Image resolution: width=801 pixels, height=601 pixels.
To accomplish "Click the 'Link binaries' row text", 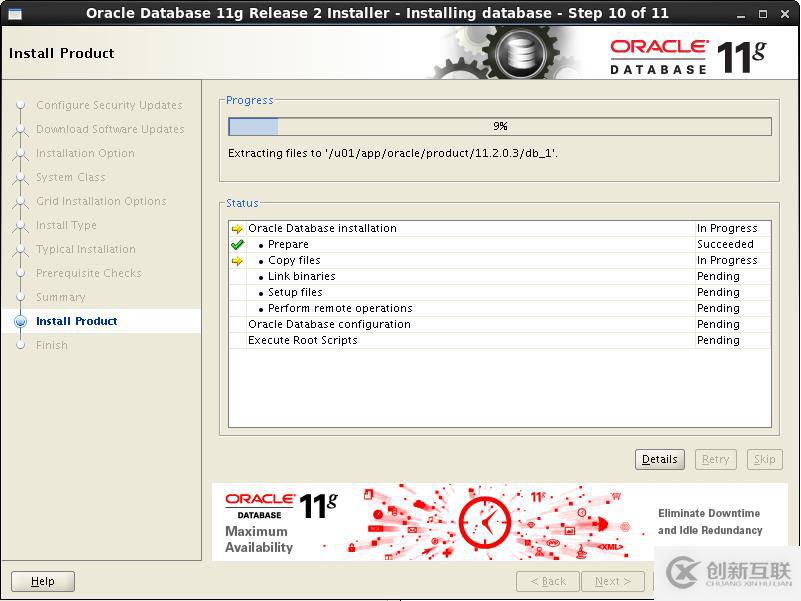I will click(301, 276).
